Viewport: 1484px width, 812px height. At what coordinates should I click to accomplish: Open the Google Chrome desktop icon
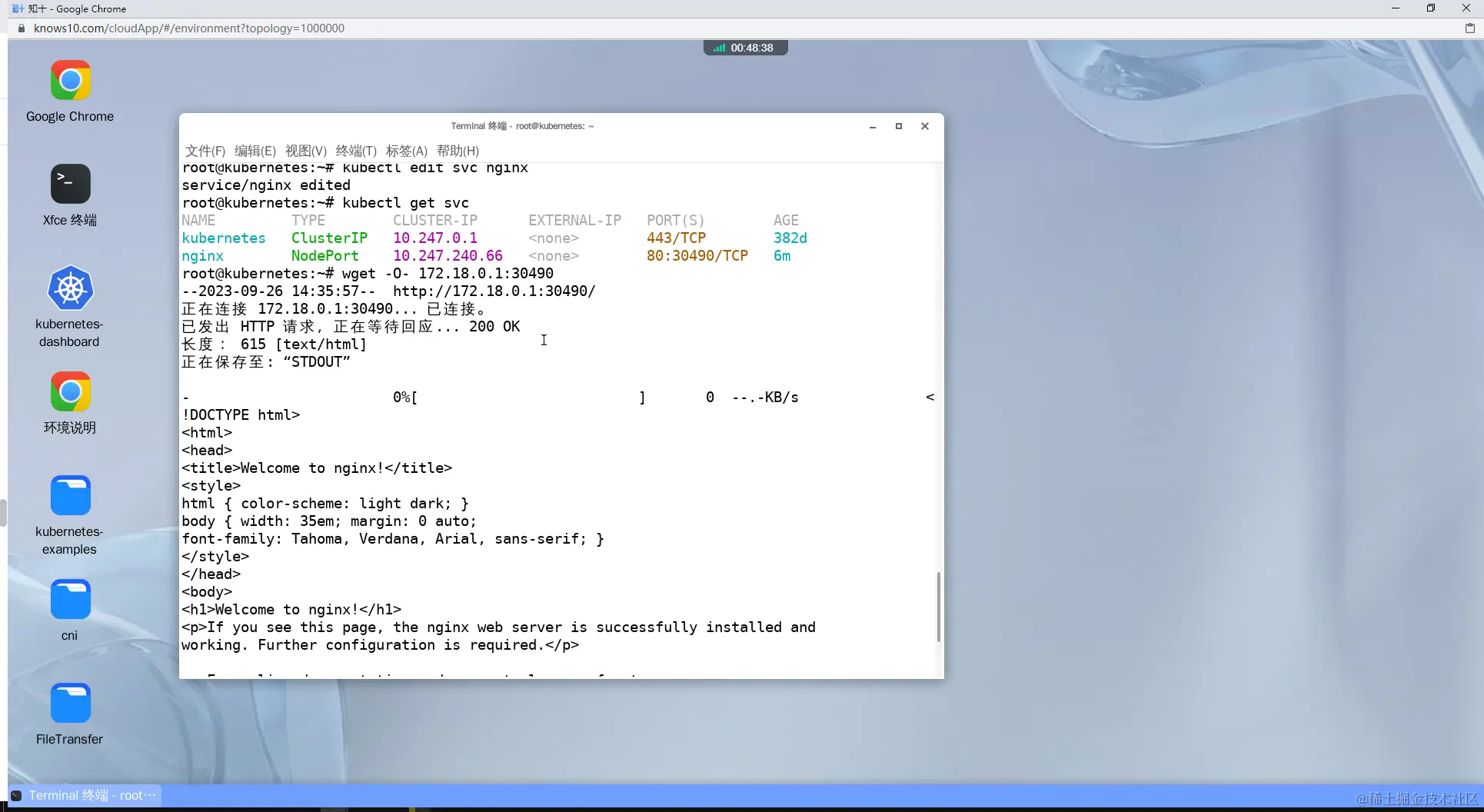(x=70, y=81)
